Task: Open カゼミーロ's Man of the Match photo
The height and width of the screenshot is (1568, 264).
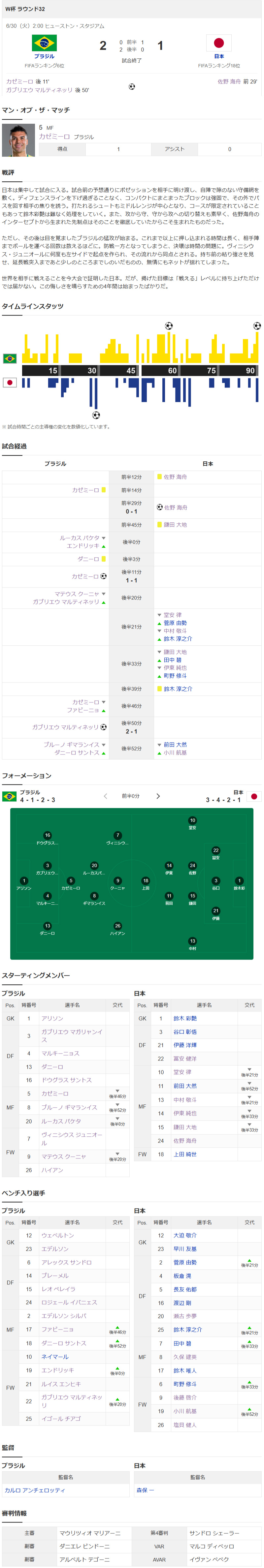Action: [18, 140]
